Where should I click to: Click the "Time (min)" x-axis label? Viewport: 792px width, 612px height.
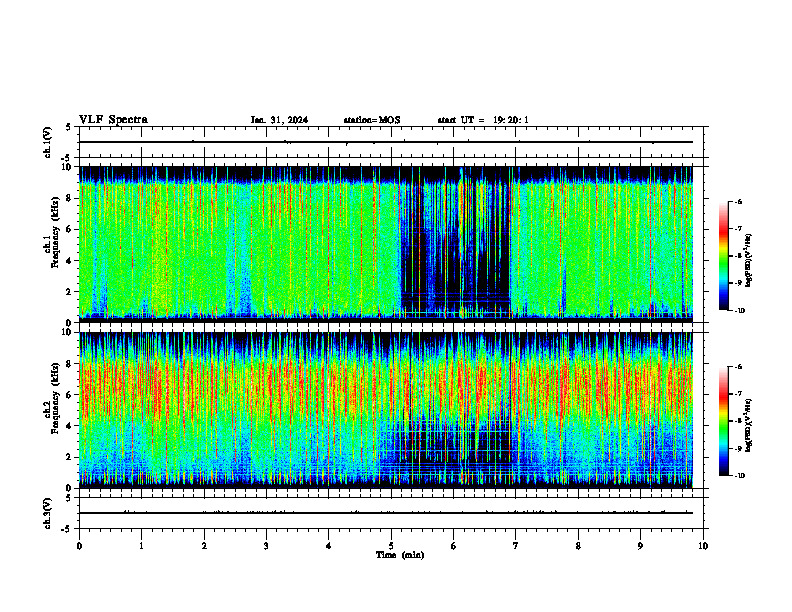[x=400, y=555]
